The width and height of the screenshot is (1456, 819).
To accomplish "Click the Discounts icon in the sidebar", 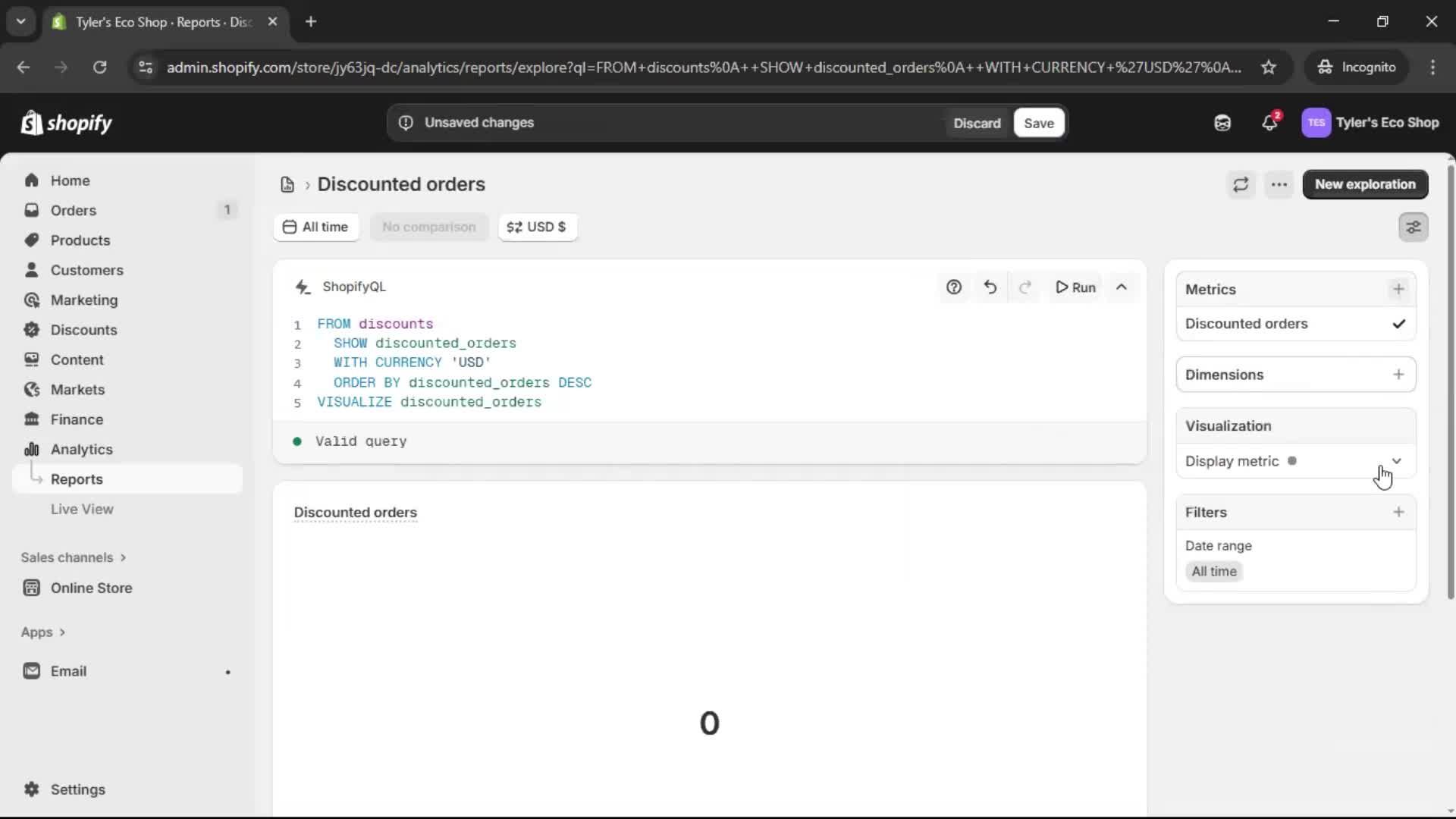I will tap(31, 330).
